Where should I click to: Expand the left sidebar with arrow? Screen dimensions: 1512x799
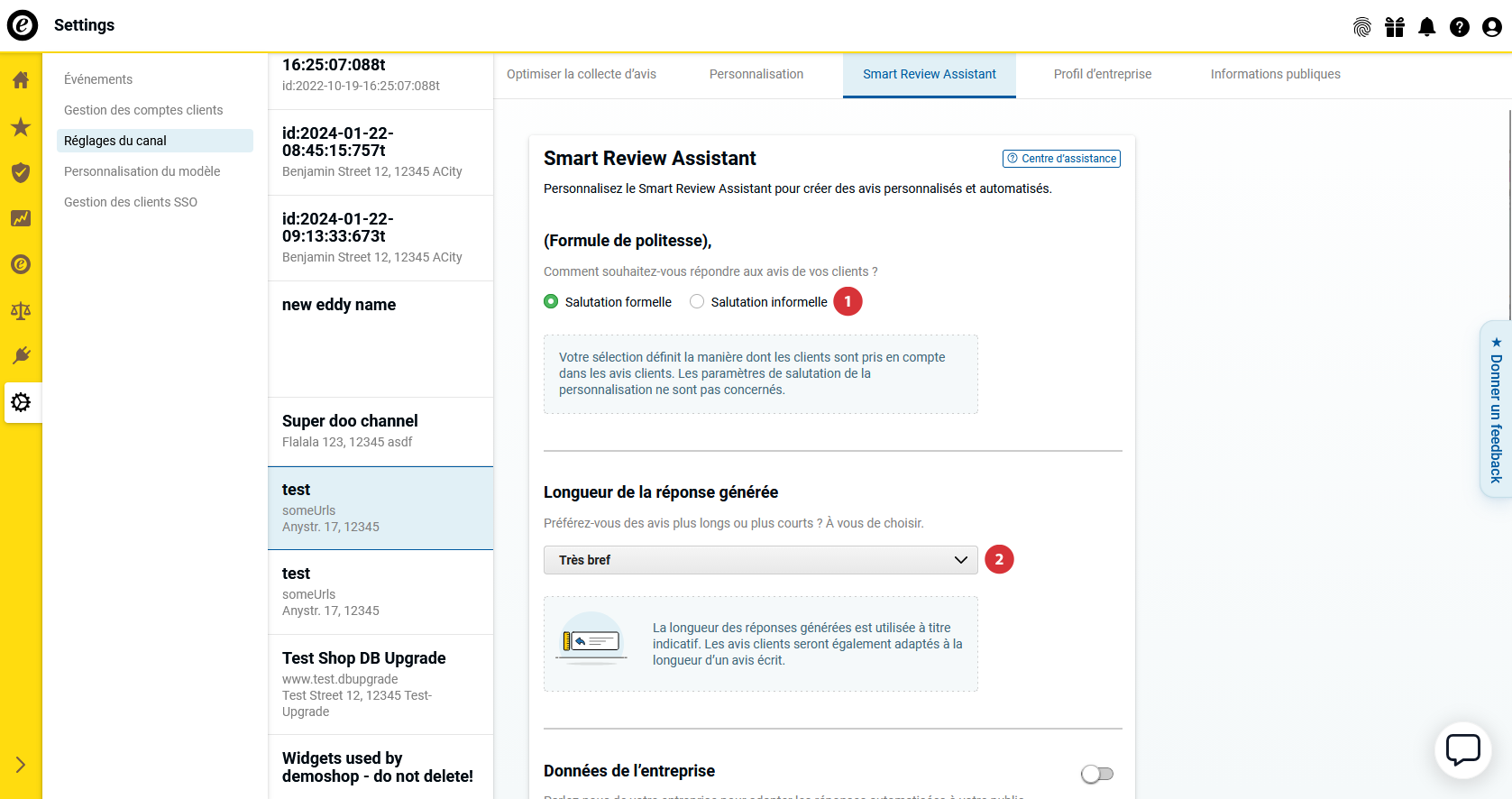(21, 765)
